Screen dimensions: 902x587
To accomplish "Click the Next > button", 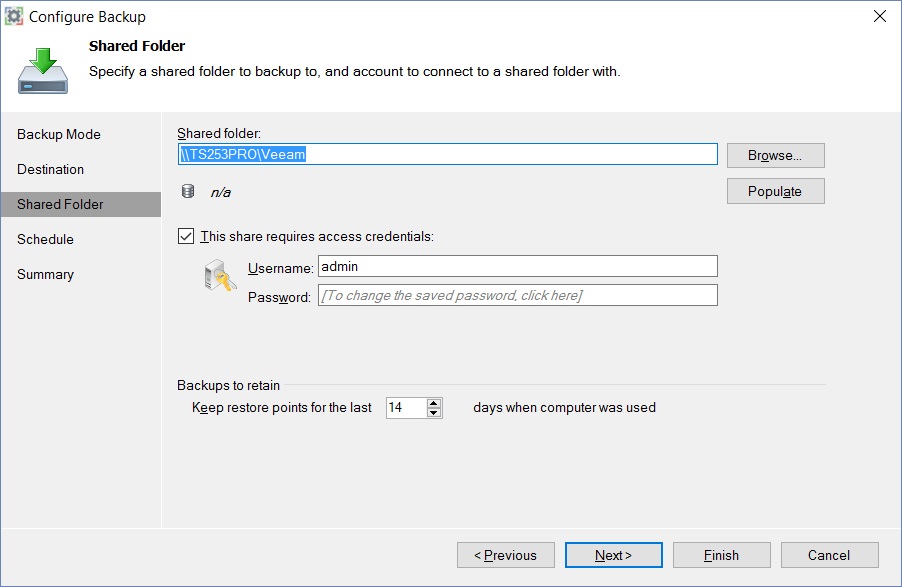I will click(x=613, y=555).
